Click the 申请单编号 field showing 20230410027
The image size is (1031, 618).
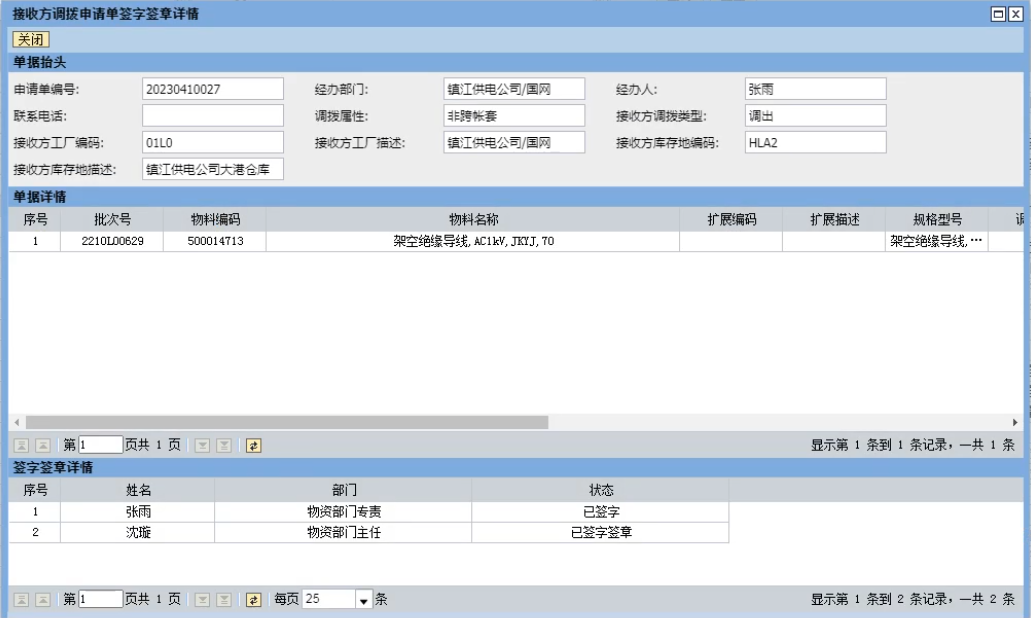click(213, 89)
